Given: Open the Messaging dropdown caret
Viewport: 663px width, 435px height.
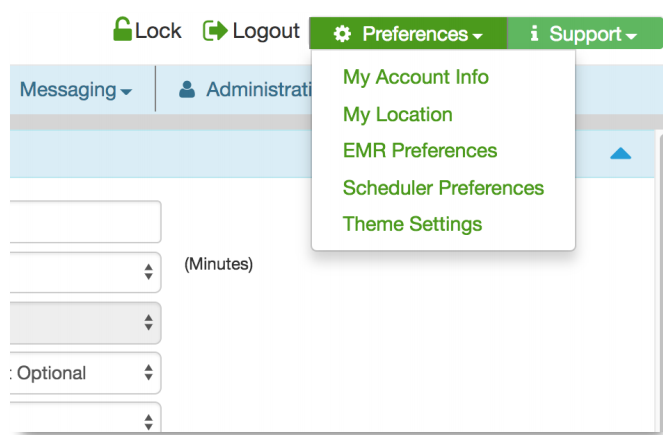Looking at the screenshot, I should coord(126,92).
